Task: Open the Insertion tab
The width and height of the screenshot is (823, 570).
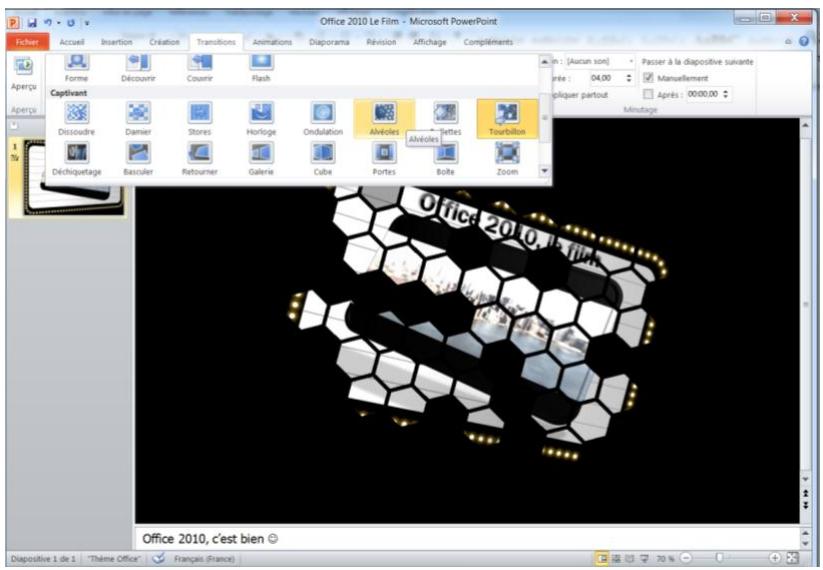Action: [x=117, y=41]
